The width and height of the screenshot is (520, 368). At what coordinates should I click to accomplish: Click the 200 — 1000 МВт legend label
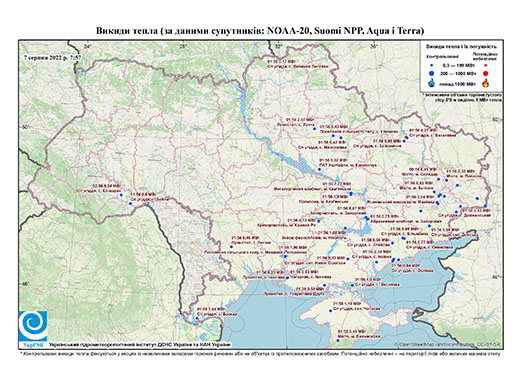coord(457,73)
